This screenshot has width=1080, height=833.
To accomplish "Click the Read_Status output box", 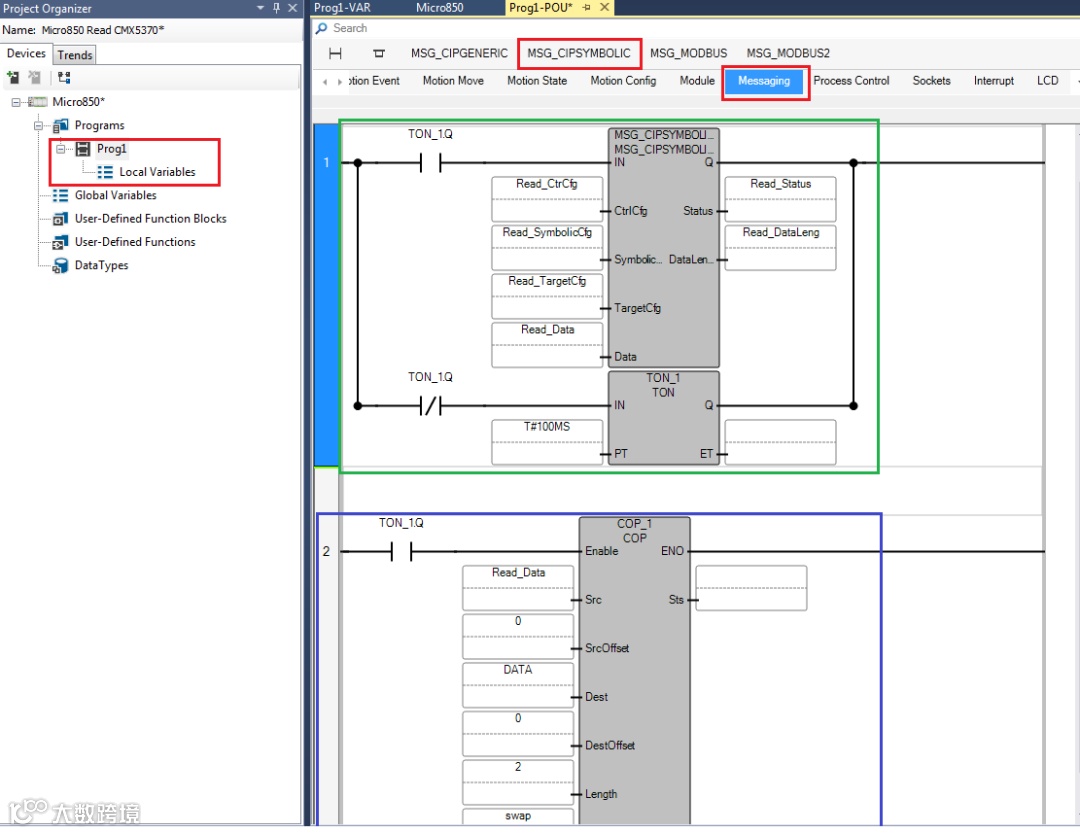I will [780, 199].
